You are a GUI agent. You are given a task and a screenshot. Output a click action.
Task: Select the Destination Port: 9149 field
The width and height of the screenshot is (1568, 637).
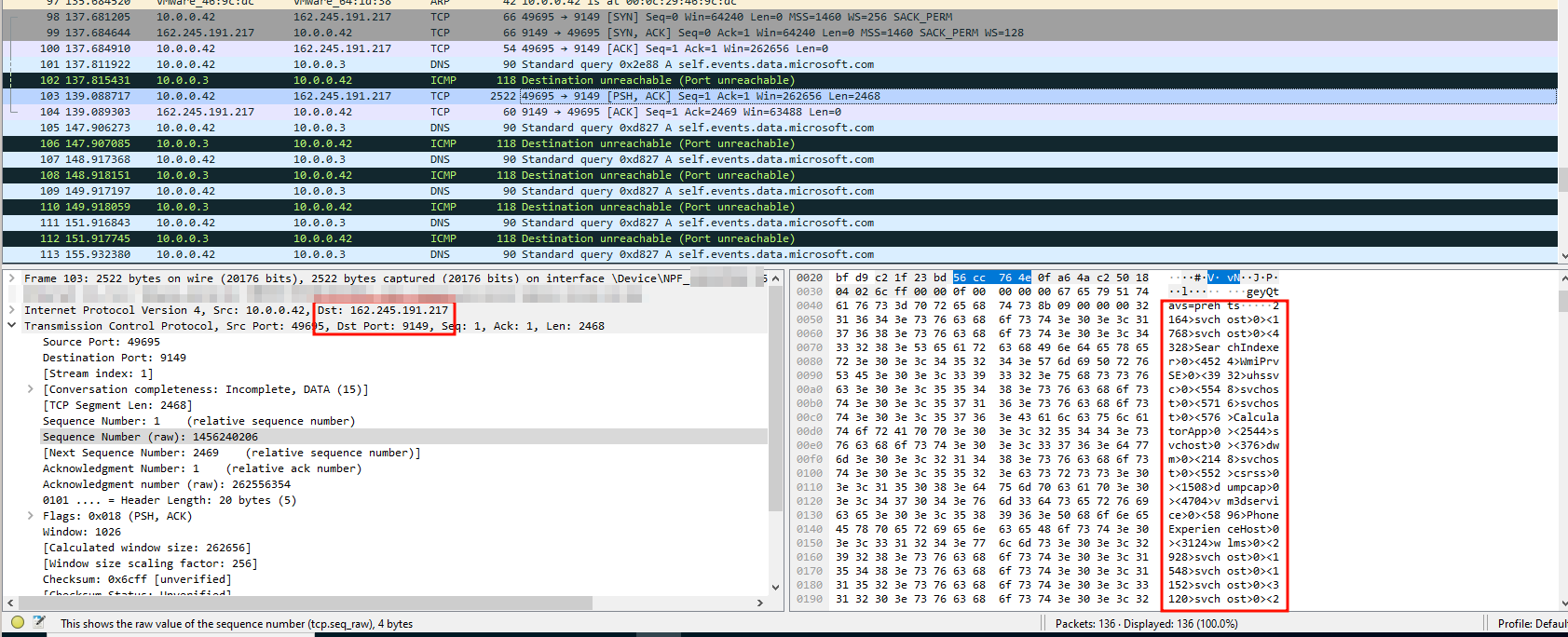point(115,358)
